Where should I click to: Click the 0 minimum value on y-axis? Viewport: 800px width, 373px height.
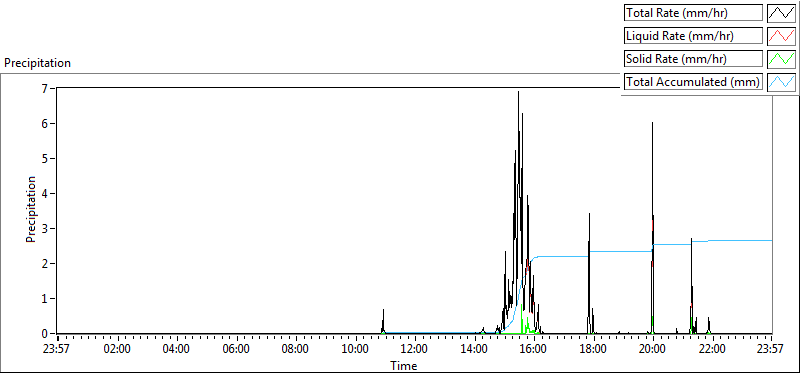pos(51,334)
